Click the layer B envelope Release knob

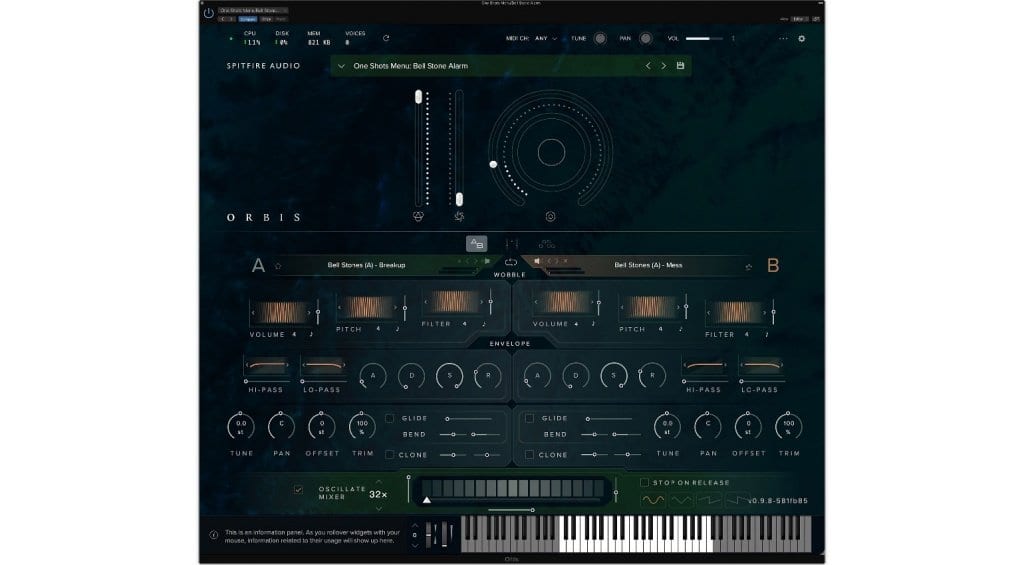(x=652, y=376)
